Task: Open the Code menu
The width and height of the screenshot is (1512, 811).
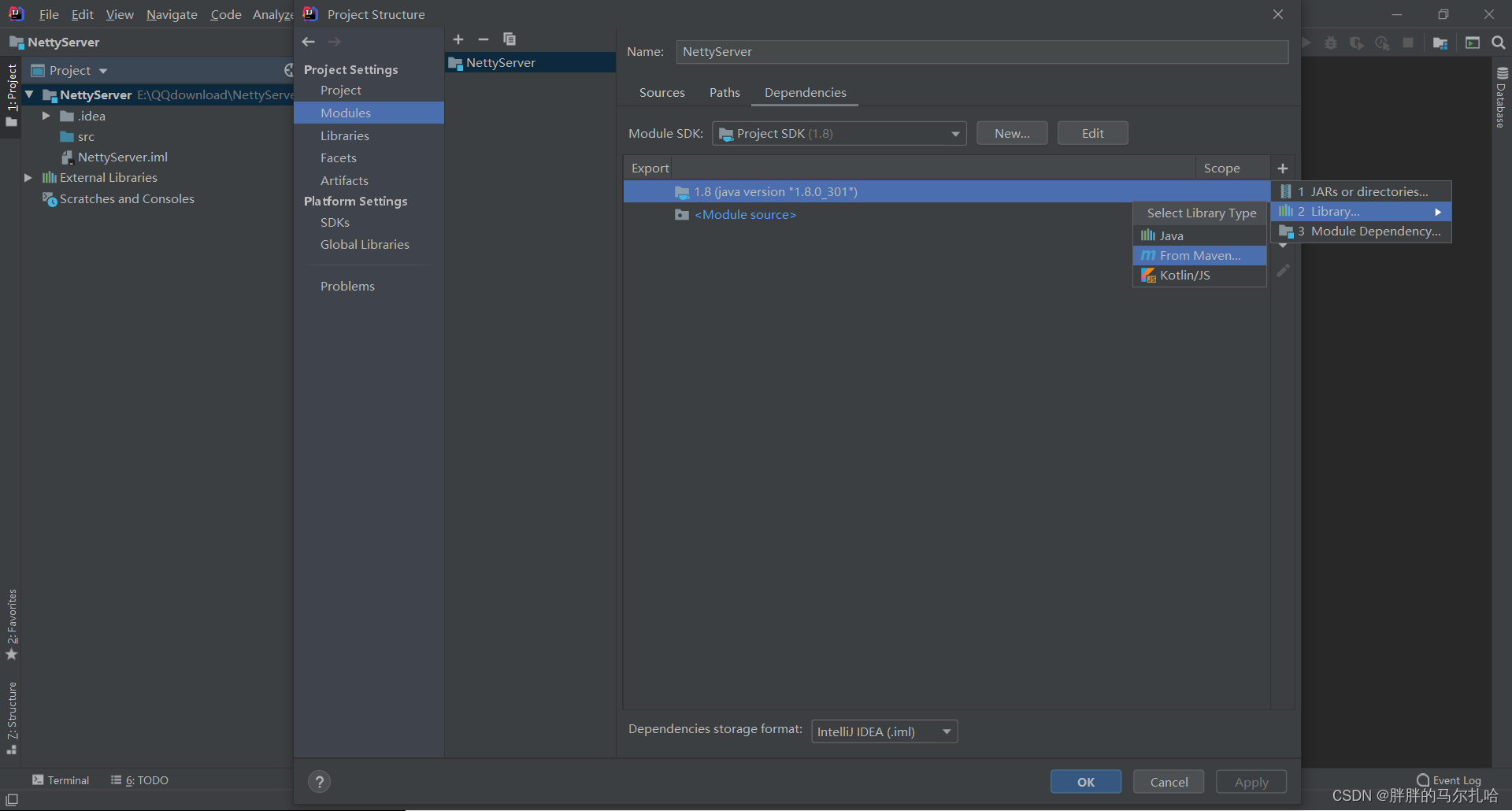Action: coord(226,15)
